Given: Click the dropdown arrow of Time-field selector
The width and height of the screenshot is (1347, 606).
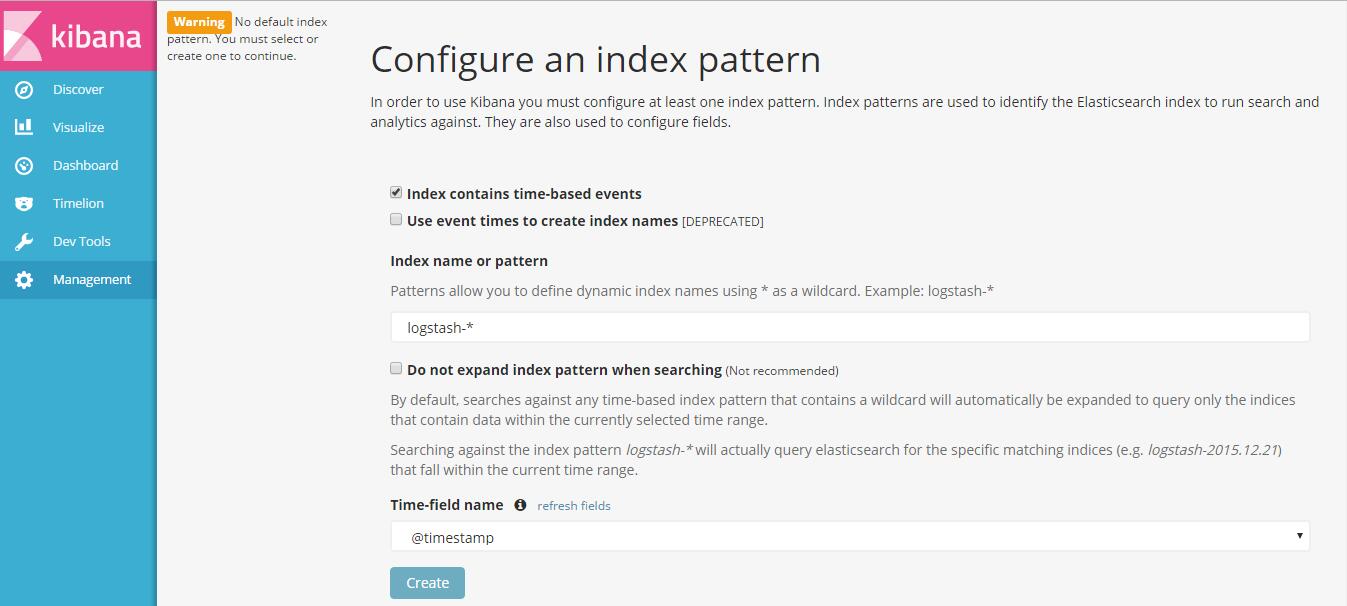Looking at the screenshot, I should tap(1299, 537).
